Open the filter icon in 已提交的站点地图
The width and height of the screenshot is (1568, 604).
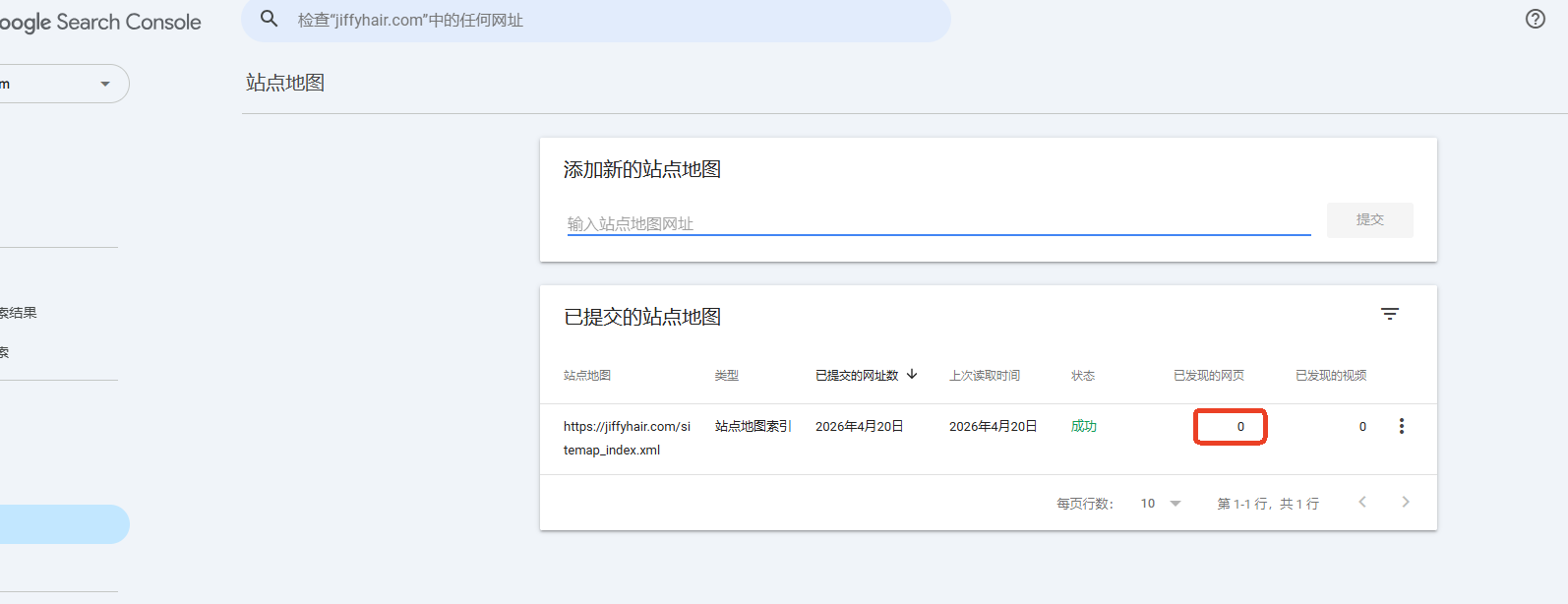point(1389,314)
